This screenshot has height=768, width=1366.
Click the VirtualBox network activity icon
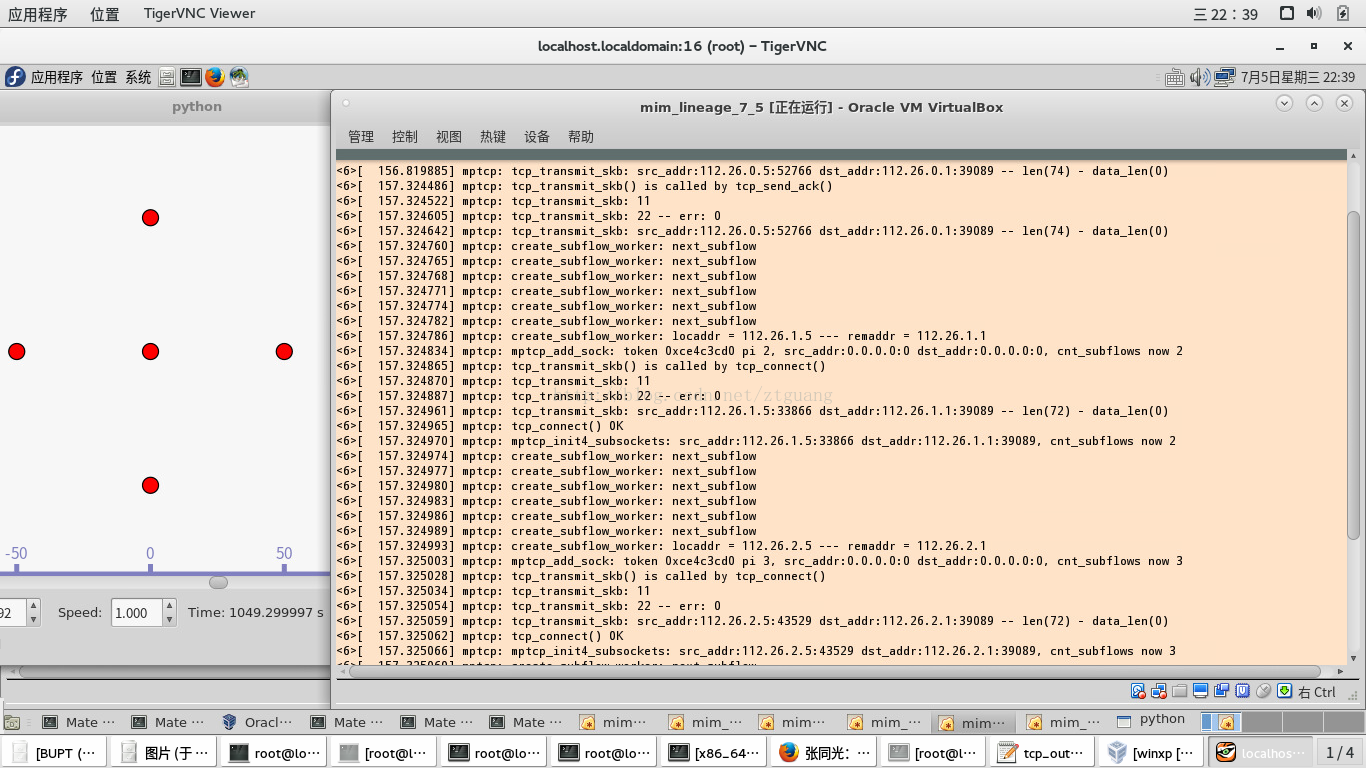[1159, 691]
